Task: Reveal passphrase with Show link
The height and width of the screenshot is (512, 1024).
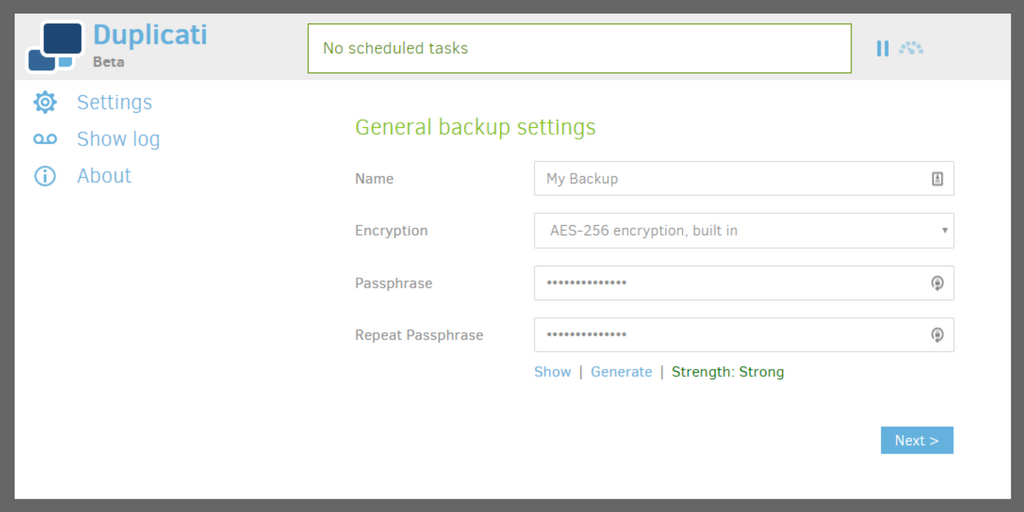Action: (552, 372)
